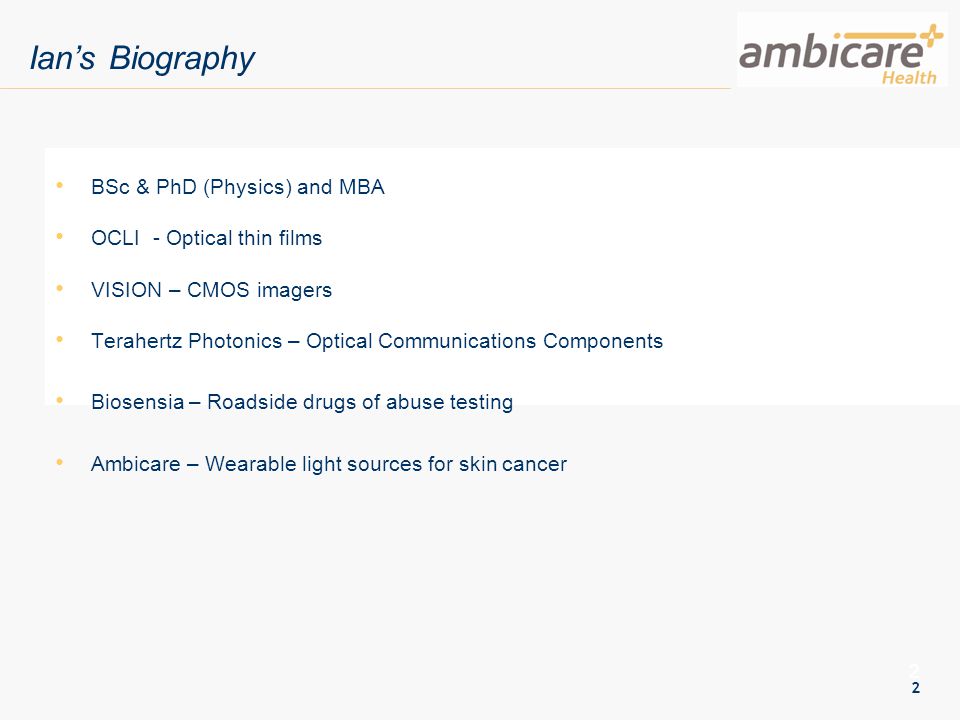Click the gold divider line under title

[365, 88]
